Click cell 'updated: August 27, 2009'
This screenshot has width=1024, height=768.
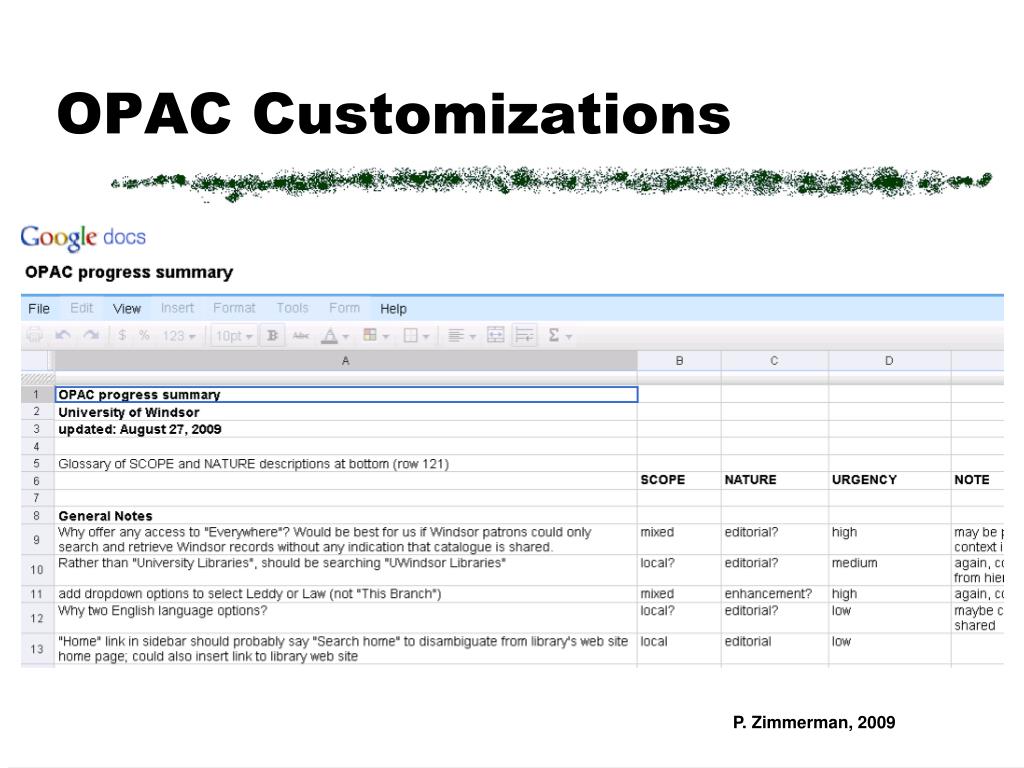[346, 429]
